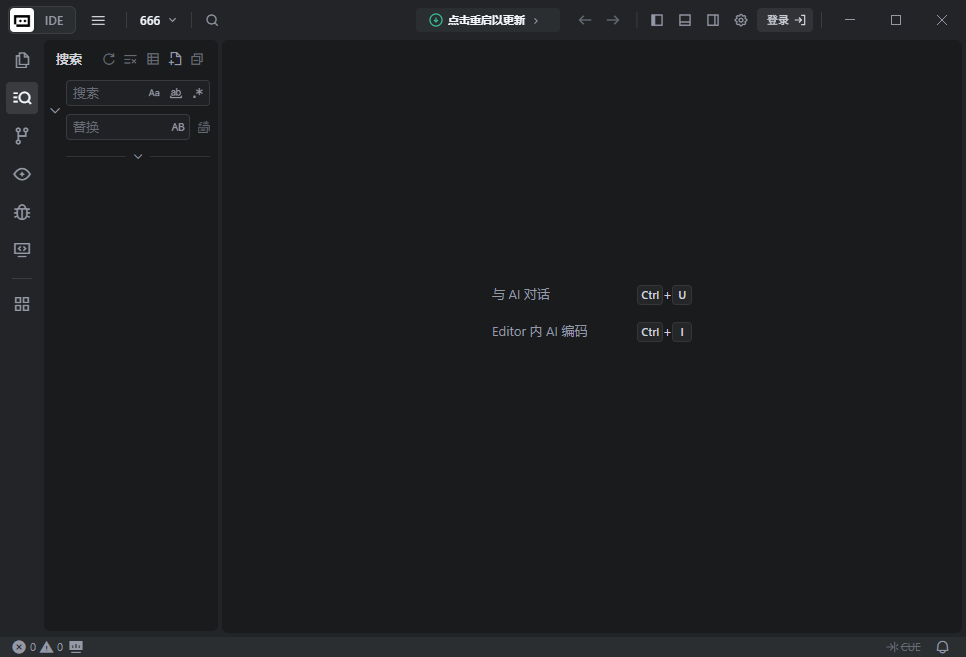Open the hamburger main menu
The image size is (966, 657).
[x=98, y=20]
